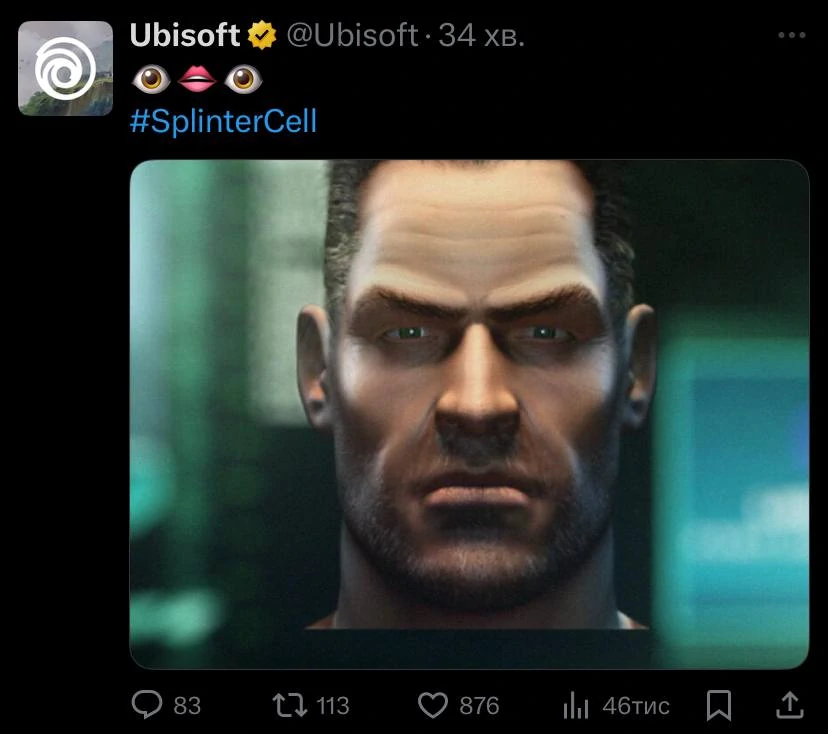Screen dimensions: 828x734
Task: Click the Ubisoft display name
Action: pos(185,34)
